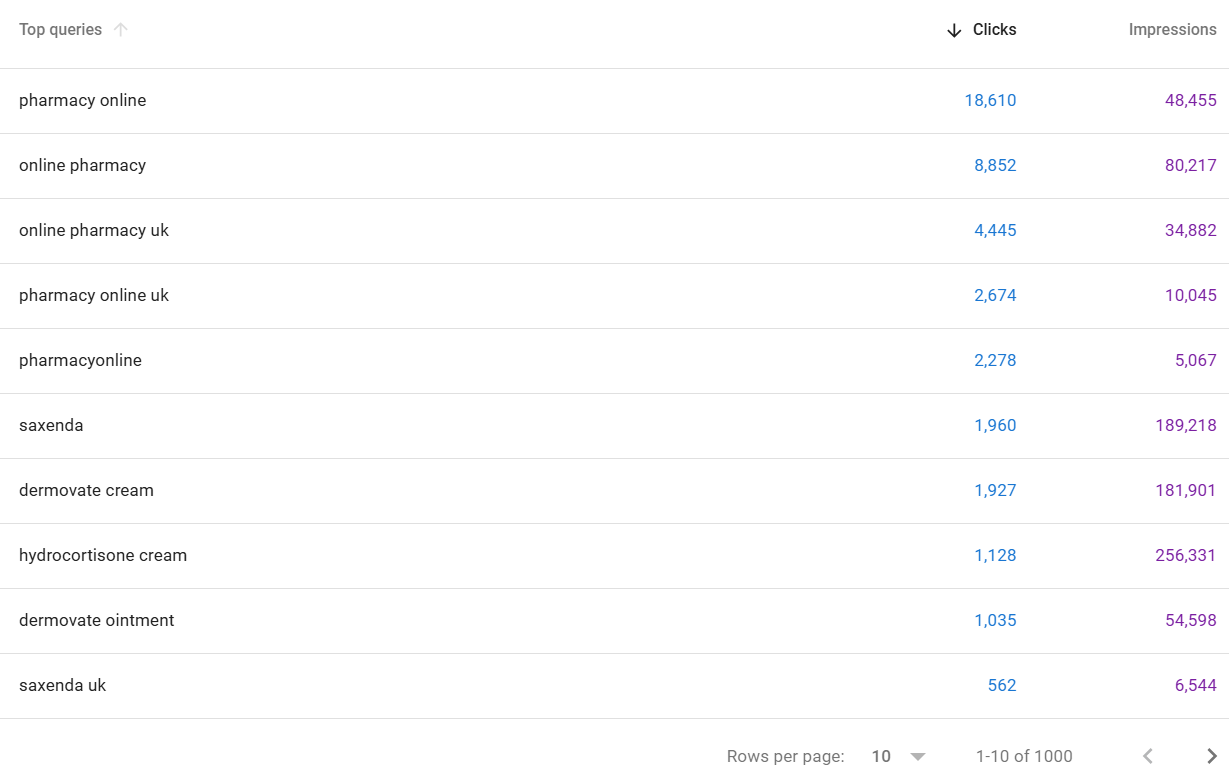Screen dimensions: 1229x784
Task: Click the 256,331 impressions value
Action: coord(1186,555)
